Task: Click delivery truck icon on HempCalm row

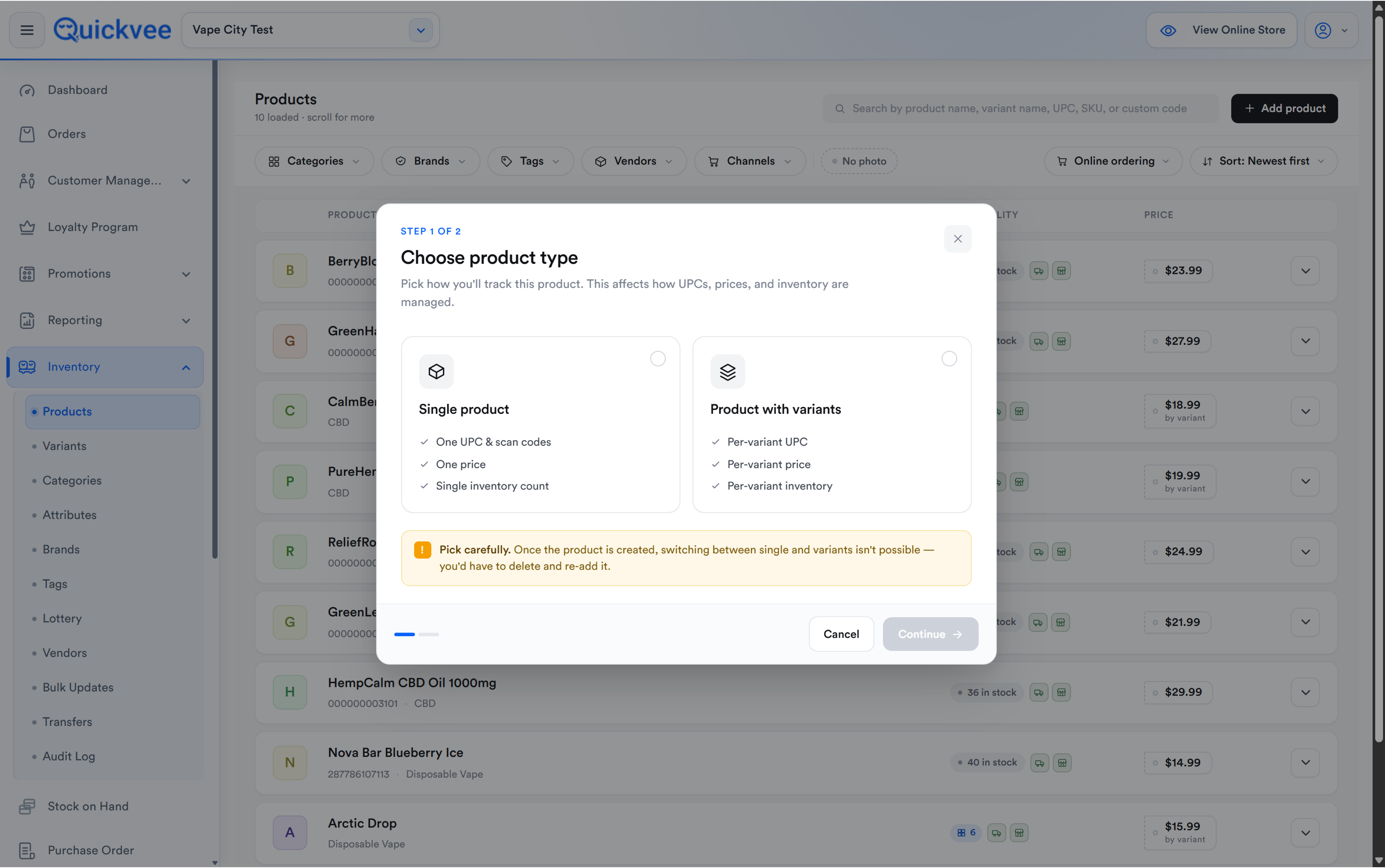Action: coord(1039,692)
